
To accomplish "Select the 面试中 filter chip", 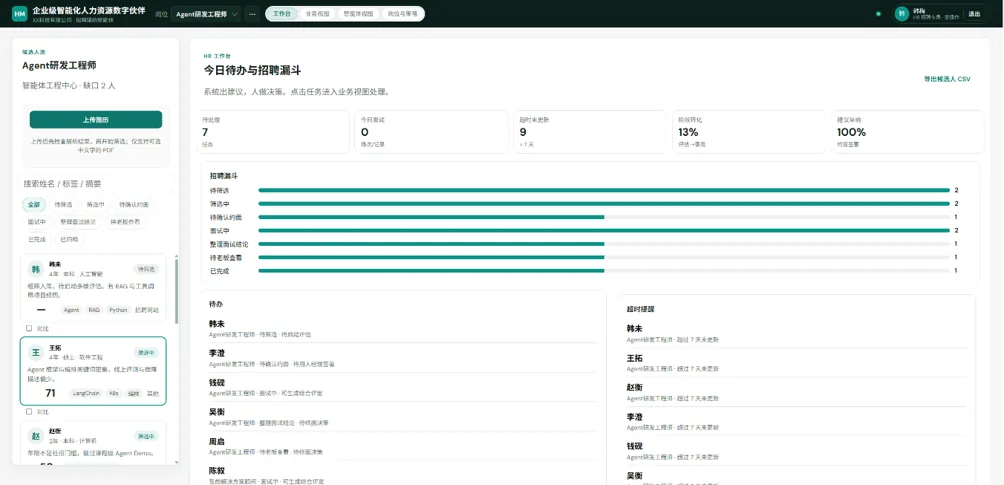I will pos(36,222).
